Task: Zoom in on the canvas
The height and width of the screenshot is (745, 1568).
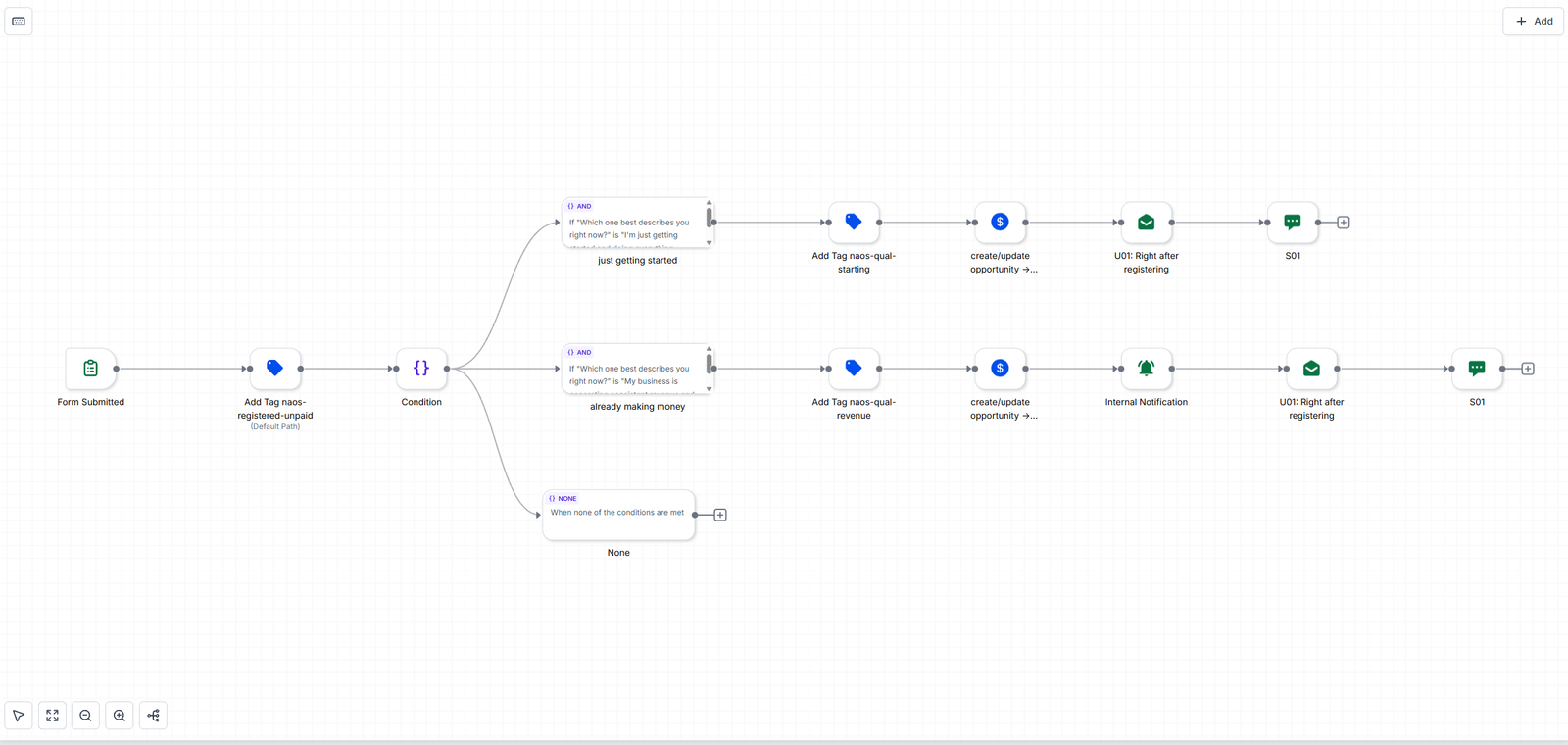Action: pos(120,716)
